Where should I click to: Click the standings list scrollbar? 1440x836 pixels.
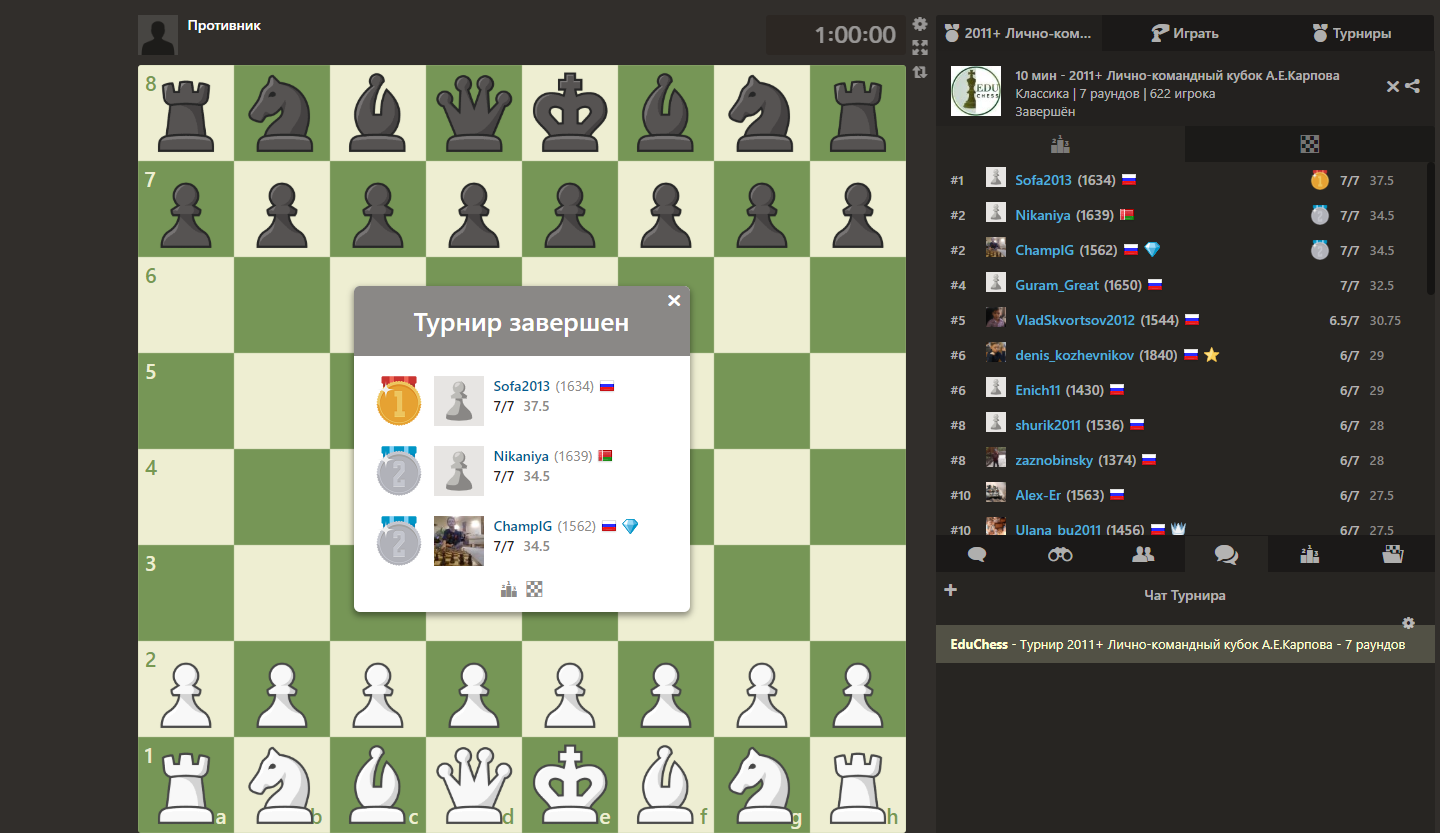(1432, 228)
